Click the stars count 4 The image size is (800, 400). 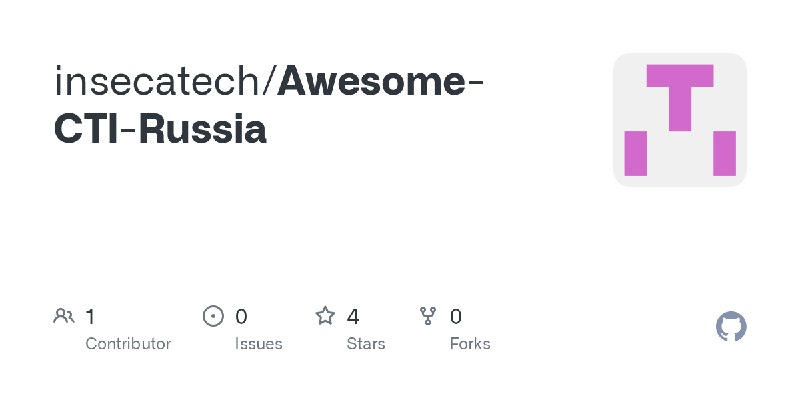tap(353, 317)
